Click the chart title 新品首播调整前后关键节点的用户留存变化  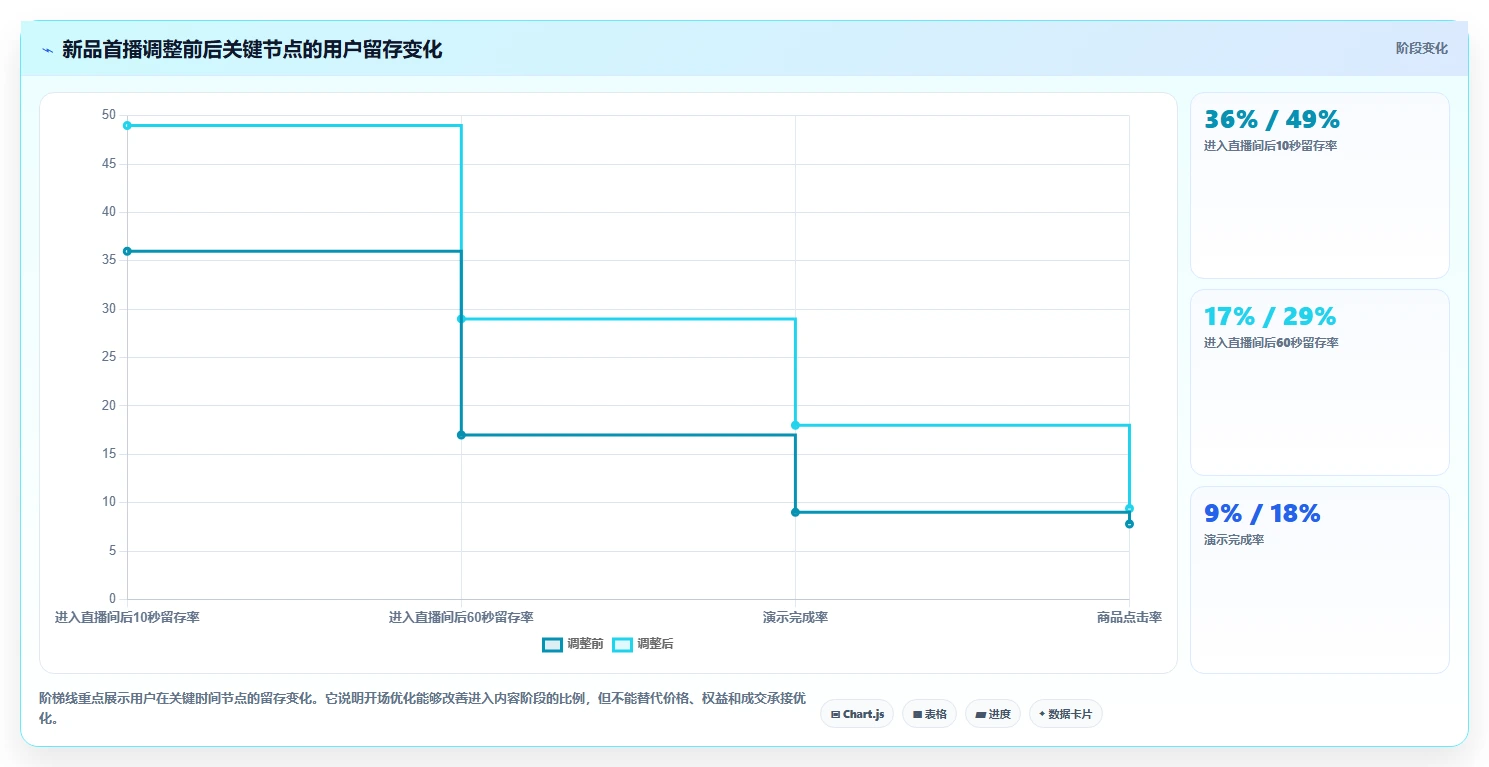(252, 50)
